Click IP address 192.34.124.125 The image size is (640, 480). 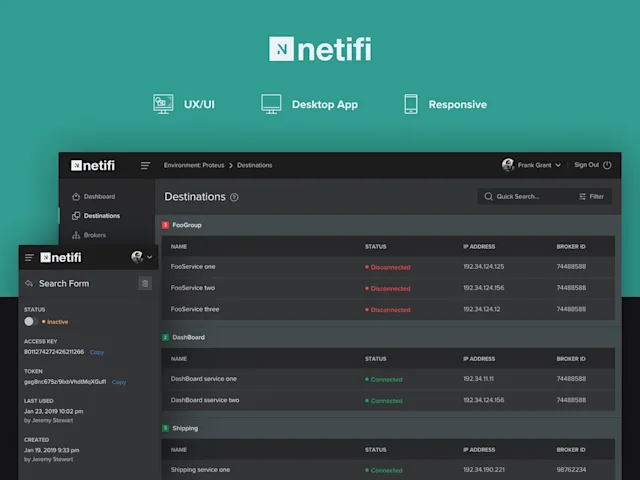click(x=483, y=267)
